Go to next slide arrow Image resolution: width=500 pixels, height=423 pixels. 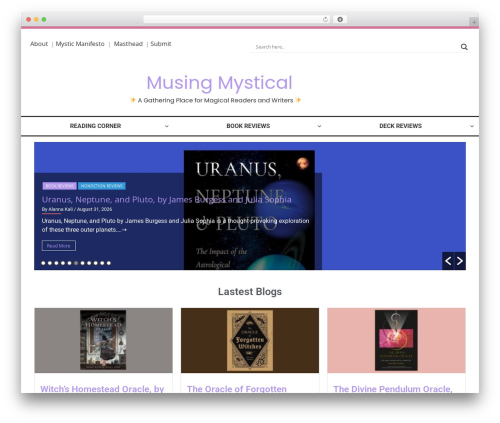point(460,261)
